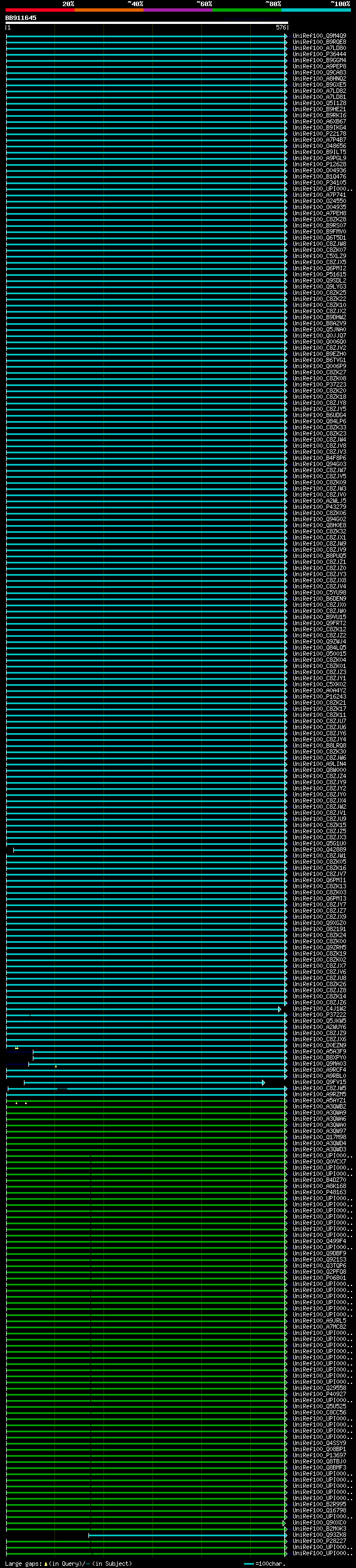This screenshot has height=1568, width=356.
Task: Select hit label UniRef100_C8CC56
Action: click(x=319, y=1413)
